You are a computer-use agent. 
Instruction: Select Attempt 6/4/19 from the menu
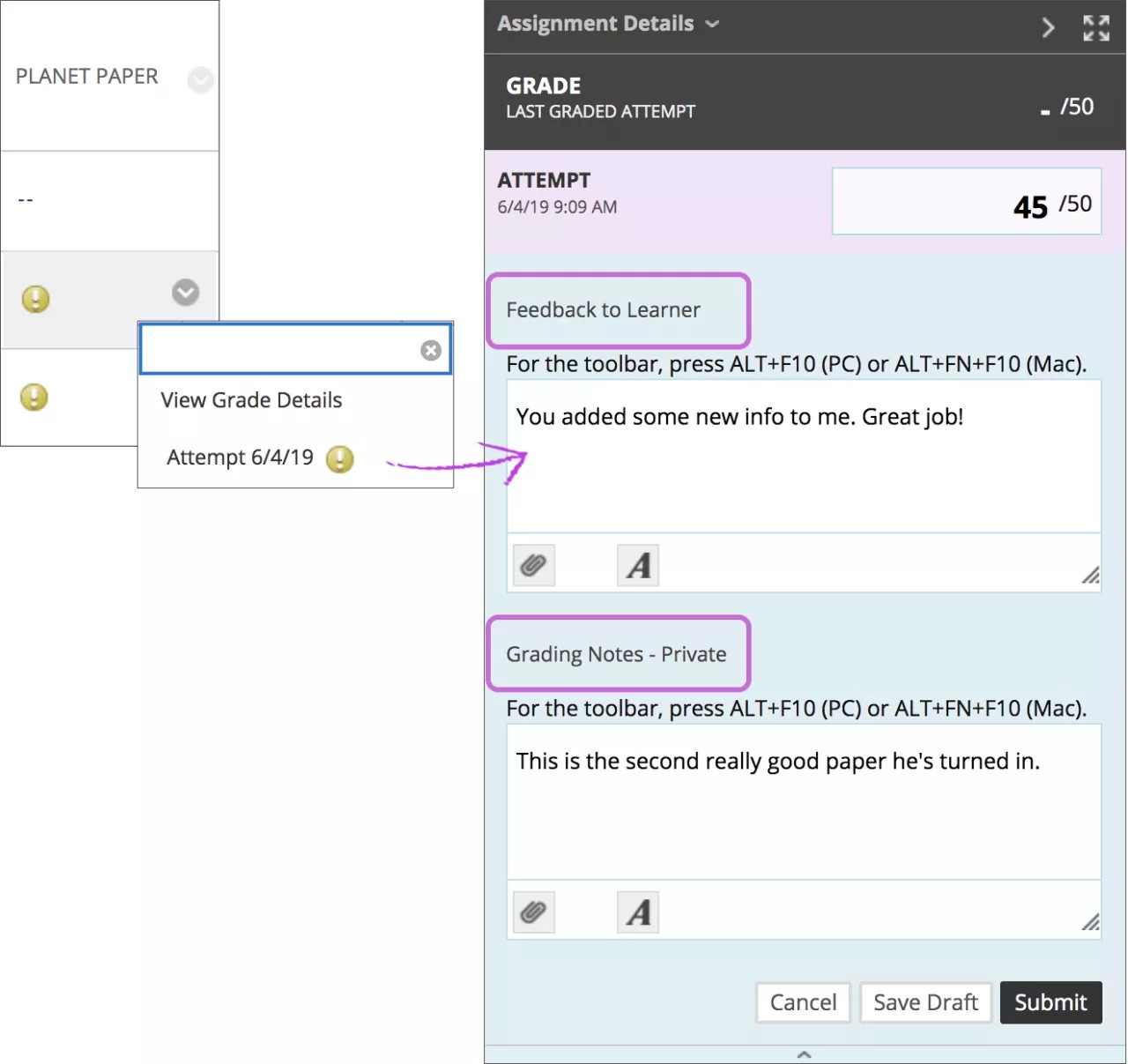click(x=240, y=458)
